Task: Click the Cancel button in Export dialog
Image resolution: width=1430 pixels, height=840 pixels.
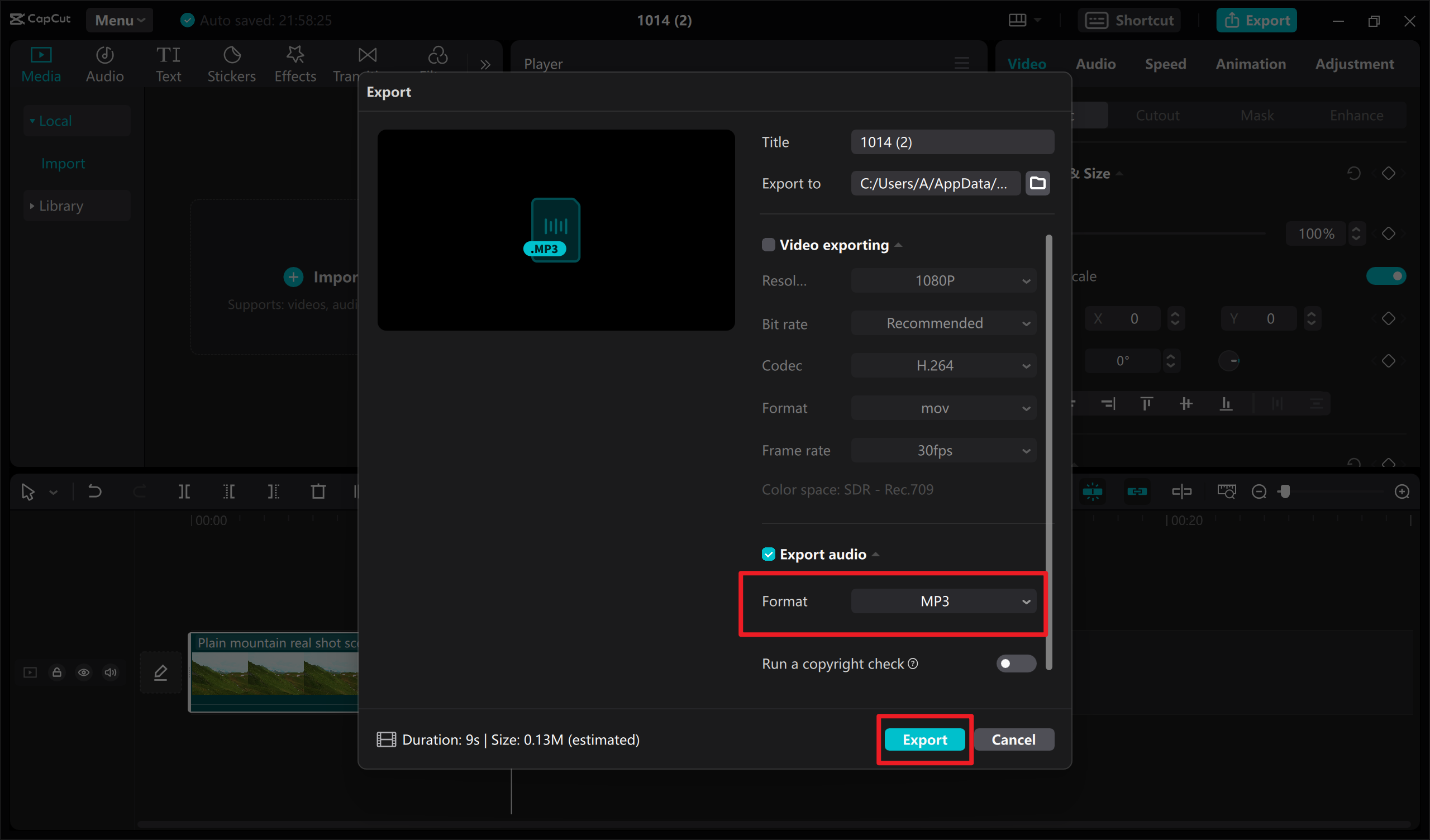Action: pyautogui.click(x=1013, y=739)
